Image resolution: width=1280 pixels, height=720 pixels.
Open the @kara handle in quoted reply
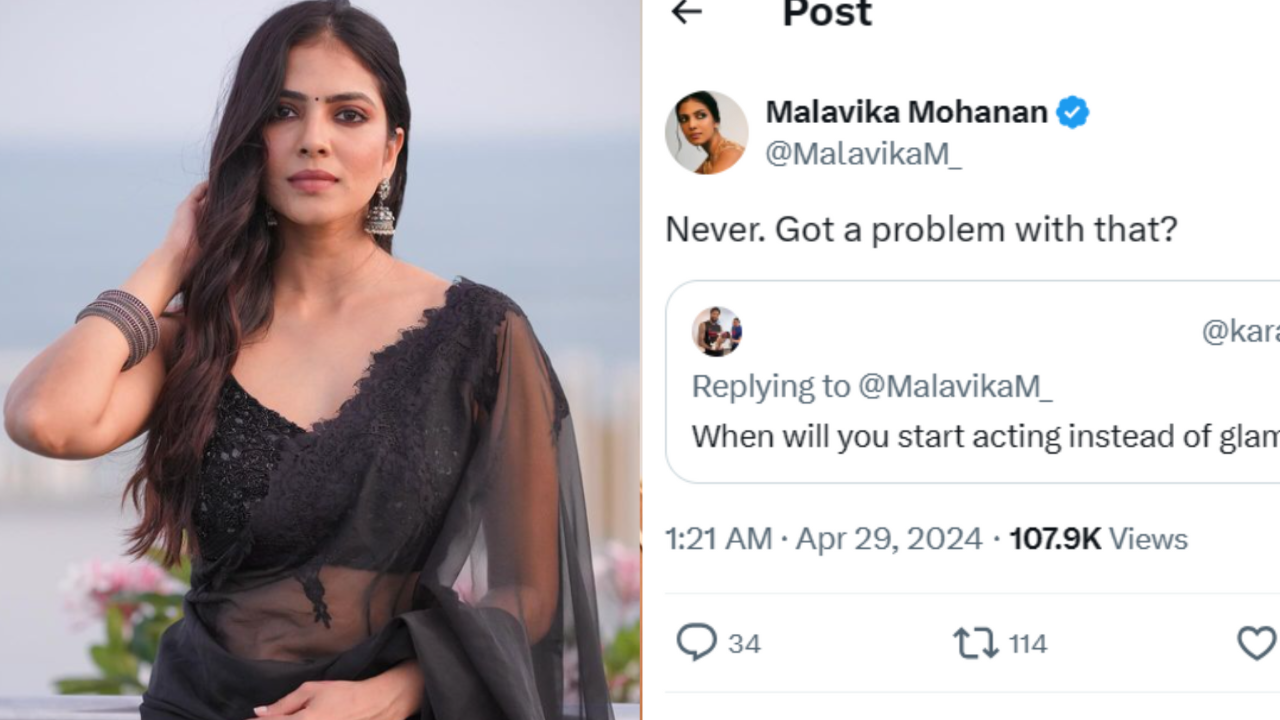pos(1240,332)
